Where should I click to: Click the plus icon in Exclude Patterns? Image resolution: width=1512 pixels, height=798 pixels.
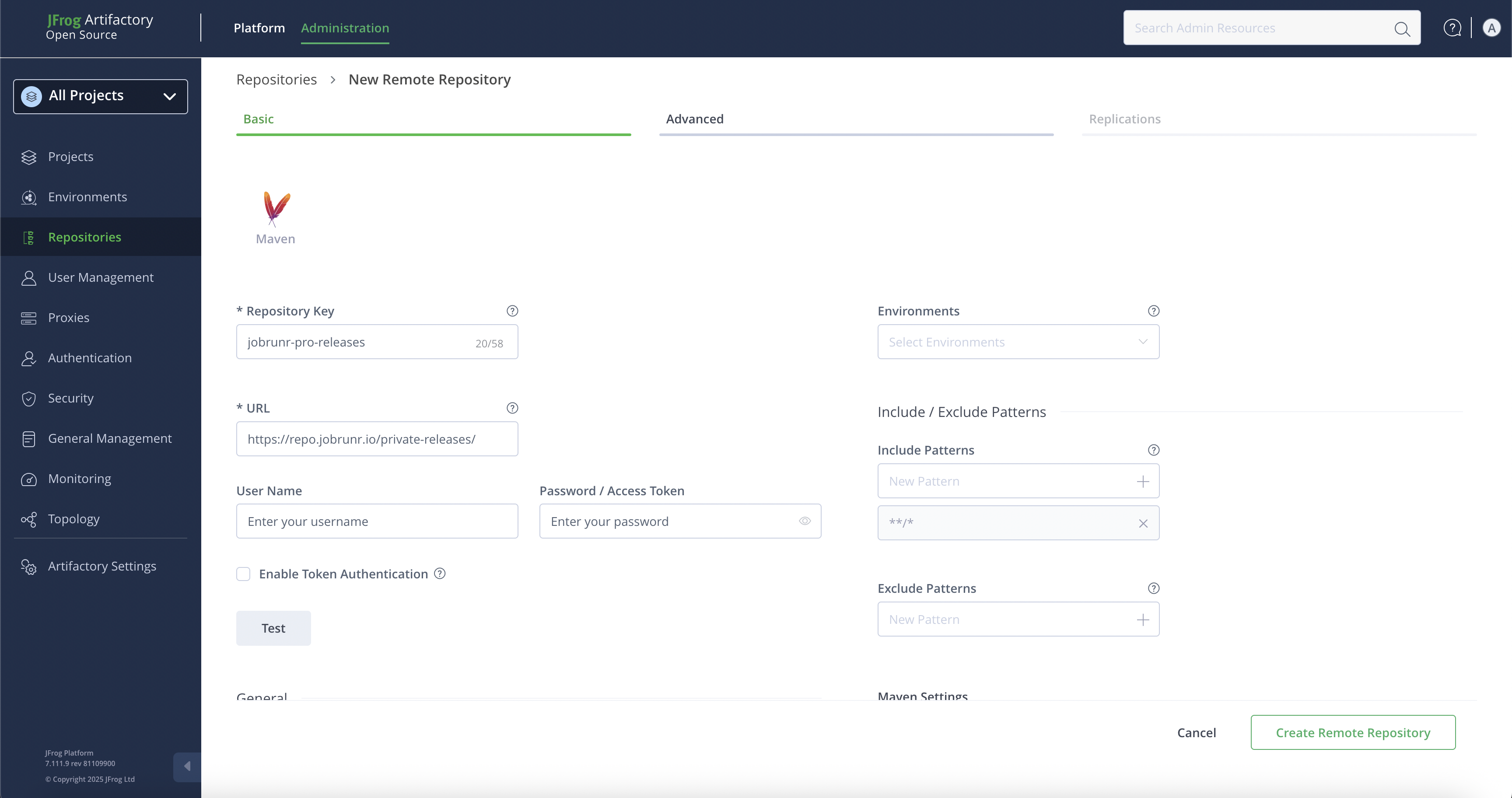pos(1142,619)
